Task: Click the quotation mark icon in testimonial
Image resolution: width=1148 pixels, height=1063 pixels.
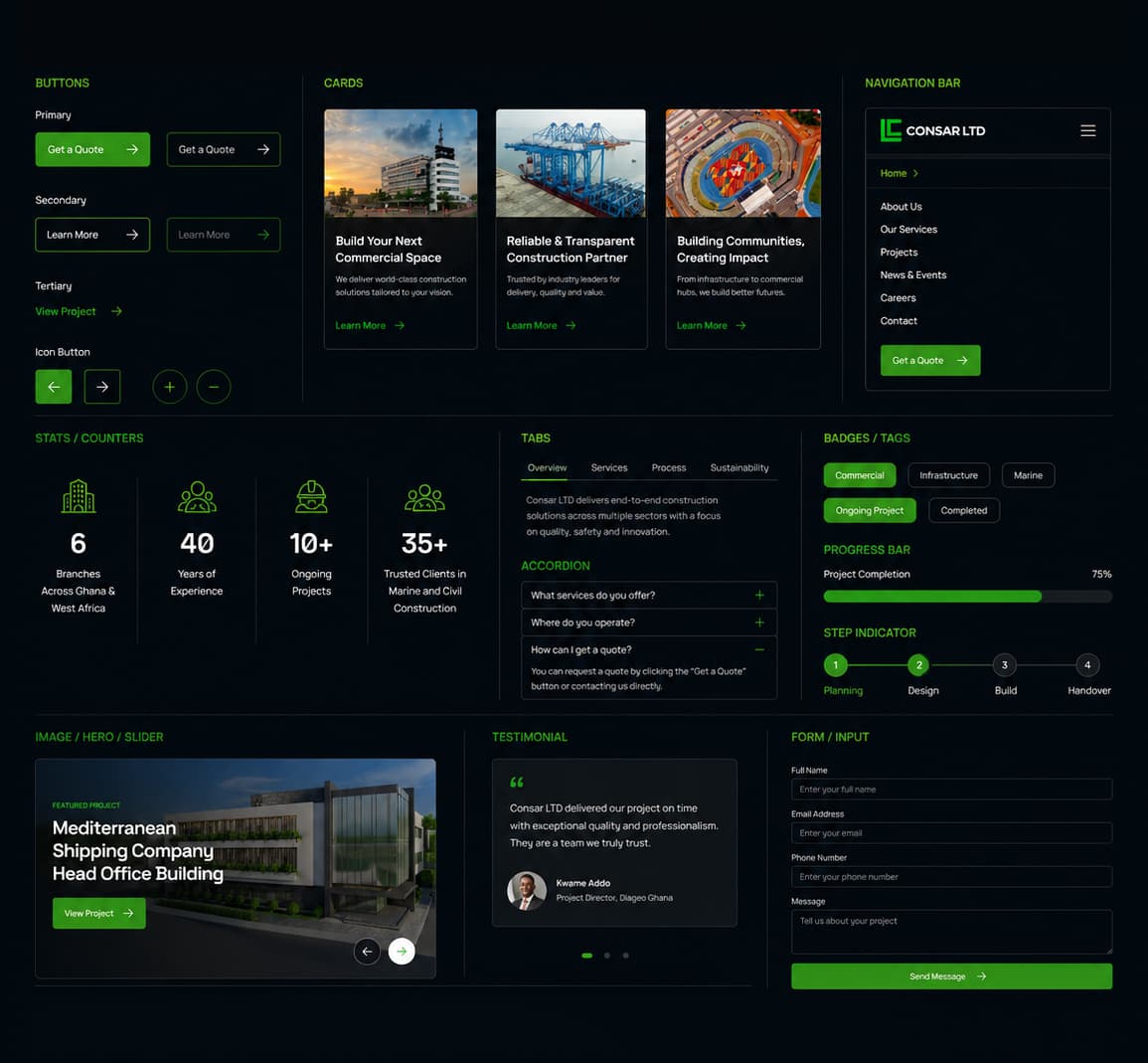Action: 517,783
